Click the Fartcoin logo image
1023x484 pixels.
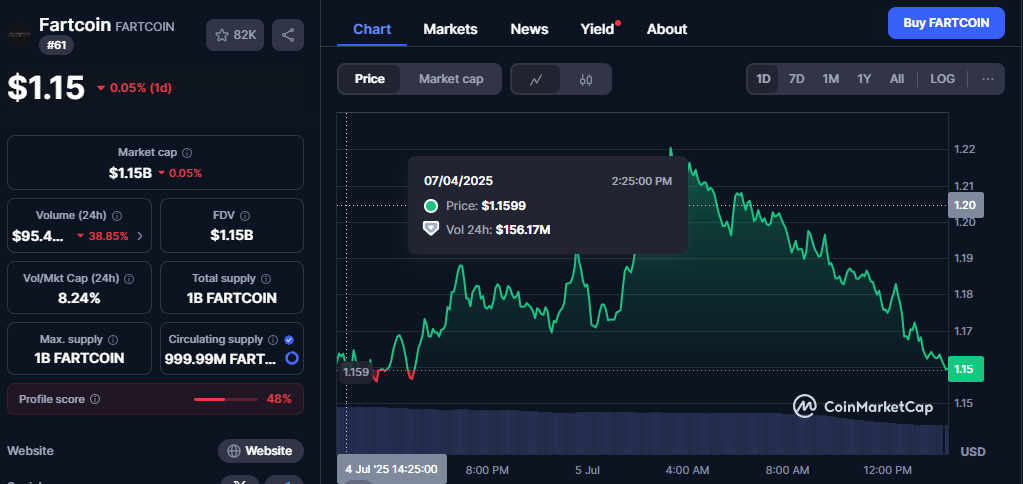[x=19, y=35]
